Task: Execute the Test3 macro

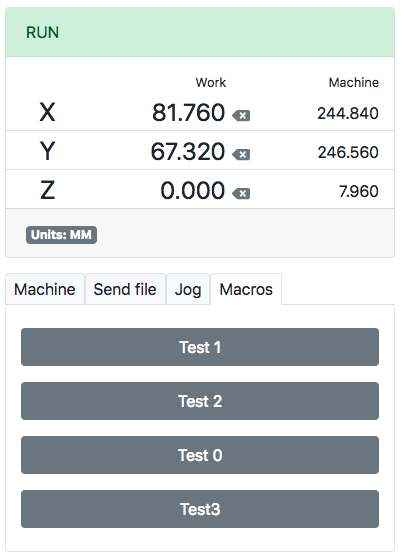Action: 200,509
